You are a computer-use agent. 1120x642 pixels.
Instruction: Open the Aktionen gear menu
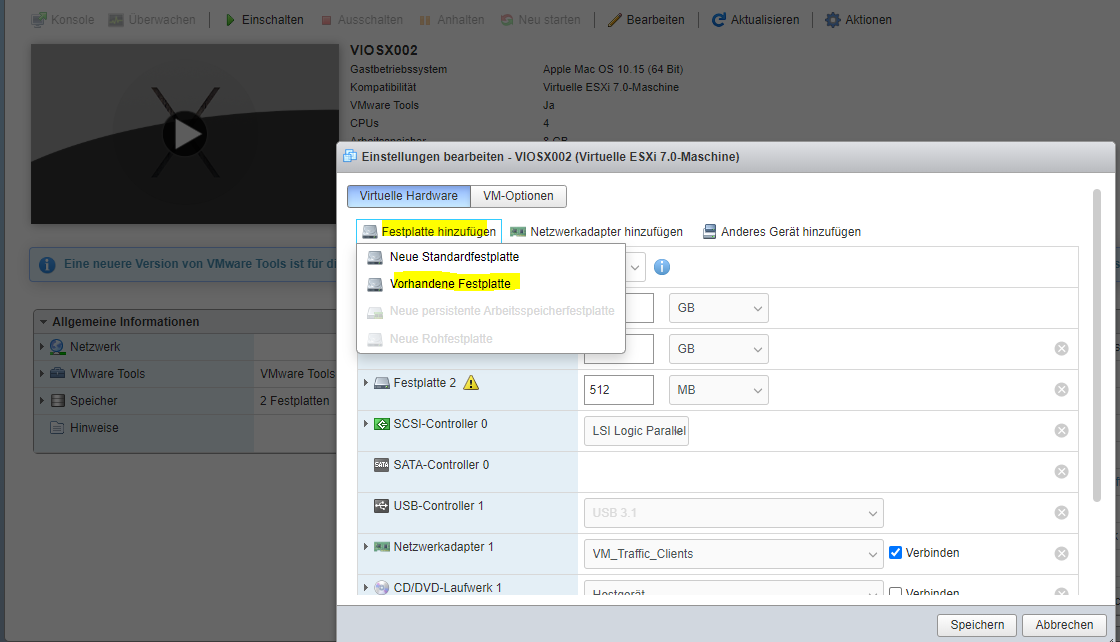[858, 20]
